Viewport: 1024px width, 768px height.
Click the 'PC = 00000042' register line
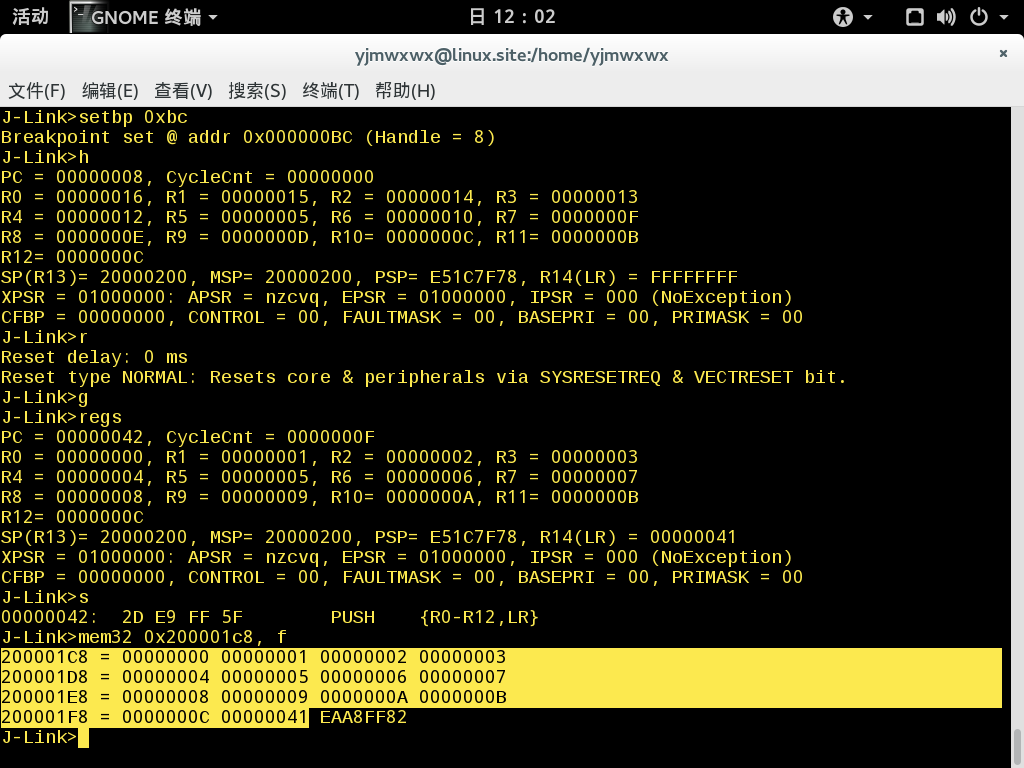click(187, 437)
